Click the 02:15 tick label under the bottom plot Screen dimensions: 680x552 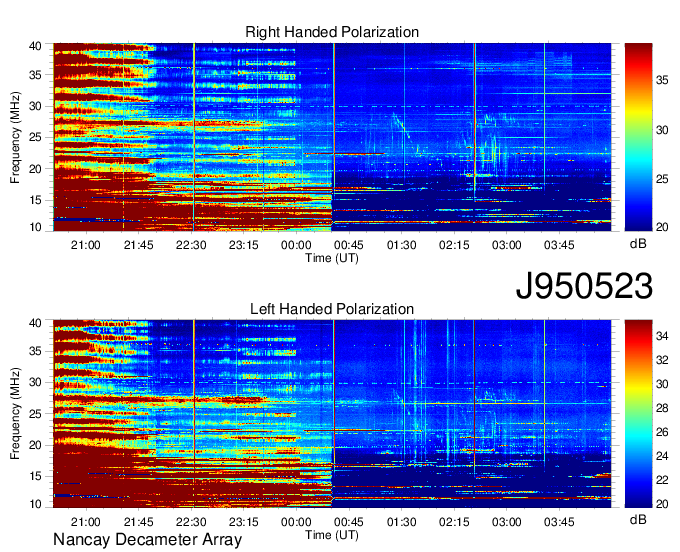click(454, 522)
